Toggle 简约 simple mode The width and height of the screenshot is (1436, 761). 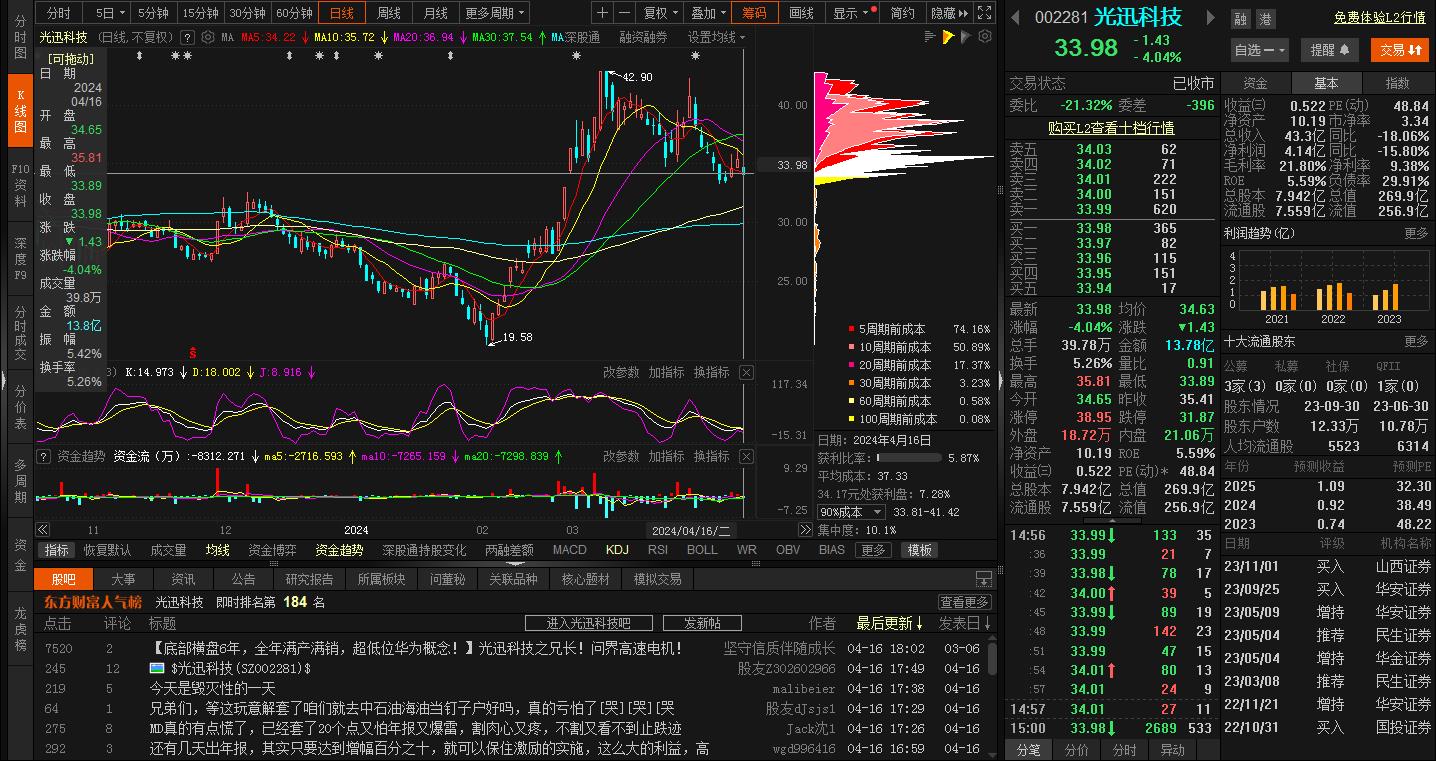(902, 13)
